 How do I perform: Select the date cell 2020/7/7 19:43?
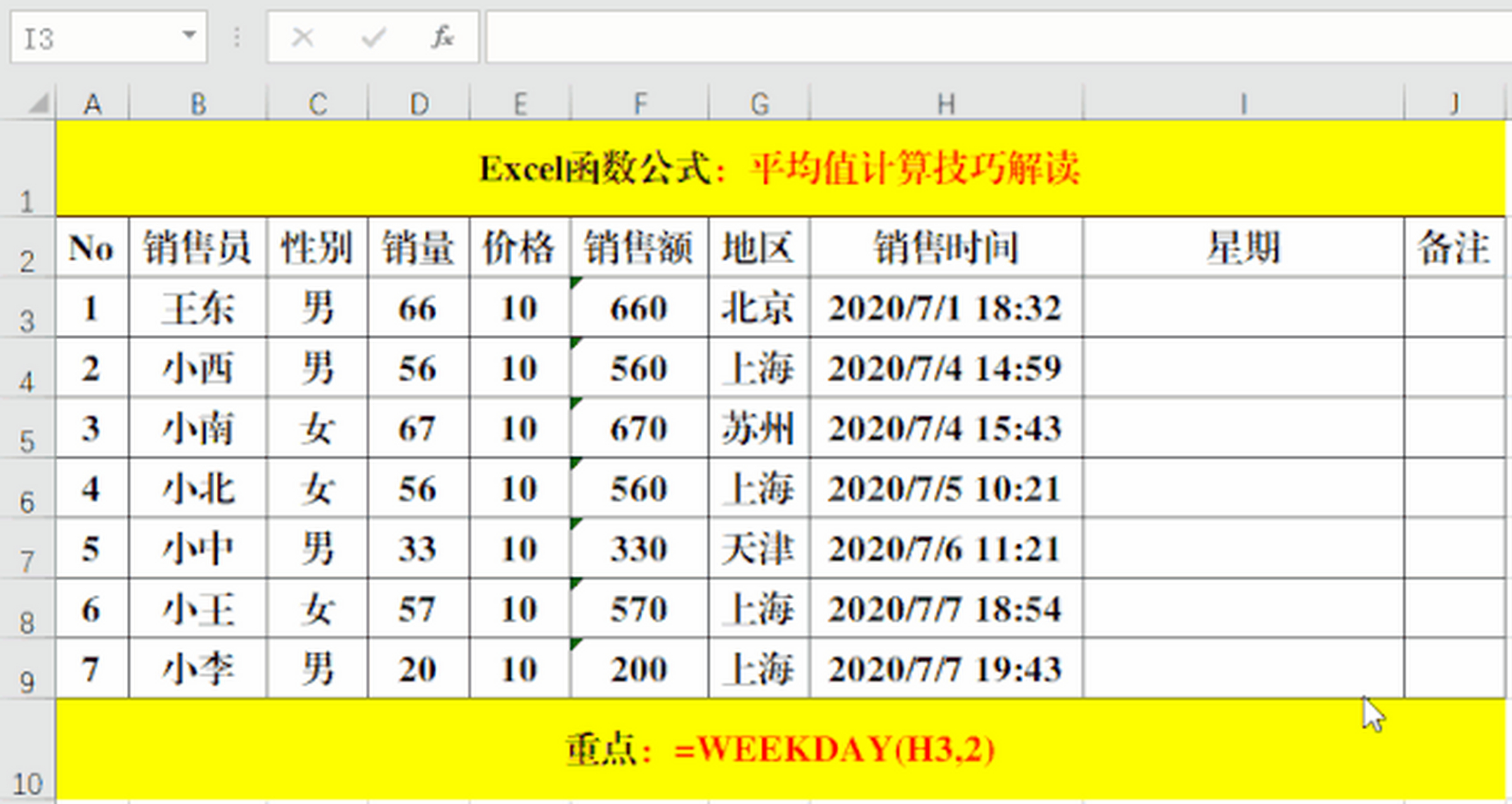point(946,669)
